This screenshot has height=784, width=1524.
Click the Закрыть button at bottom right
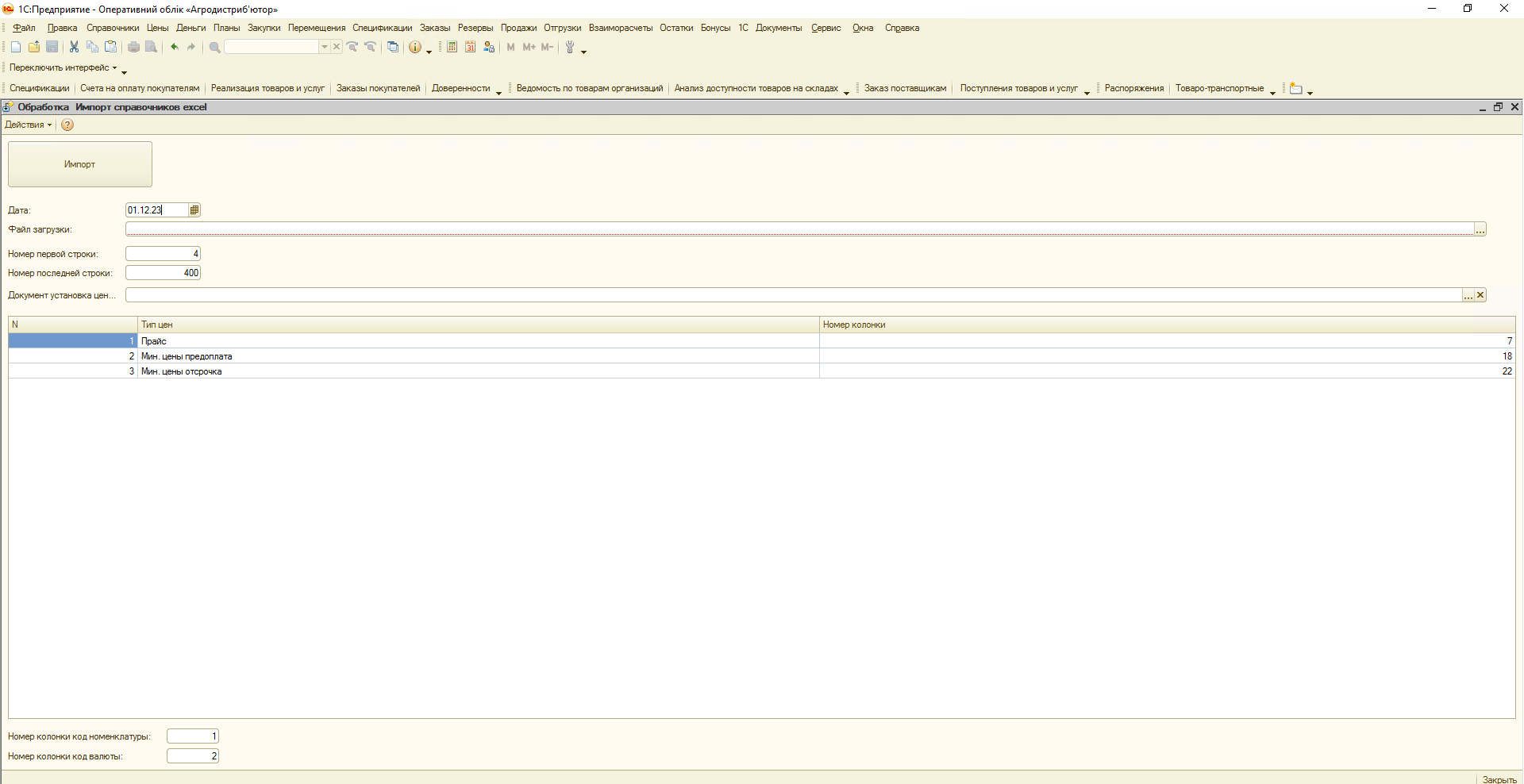tap(1499, 779)
